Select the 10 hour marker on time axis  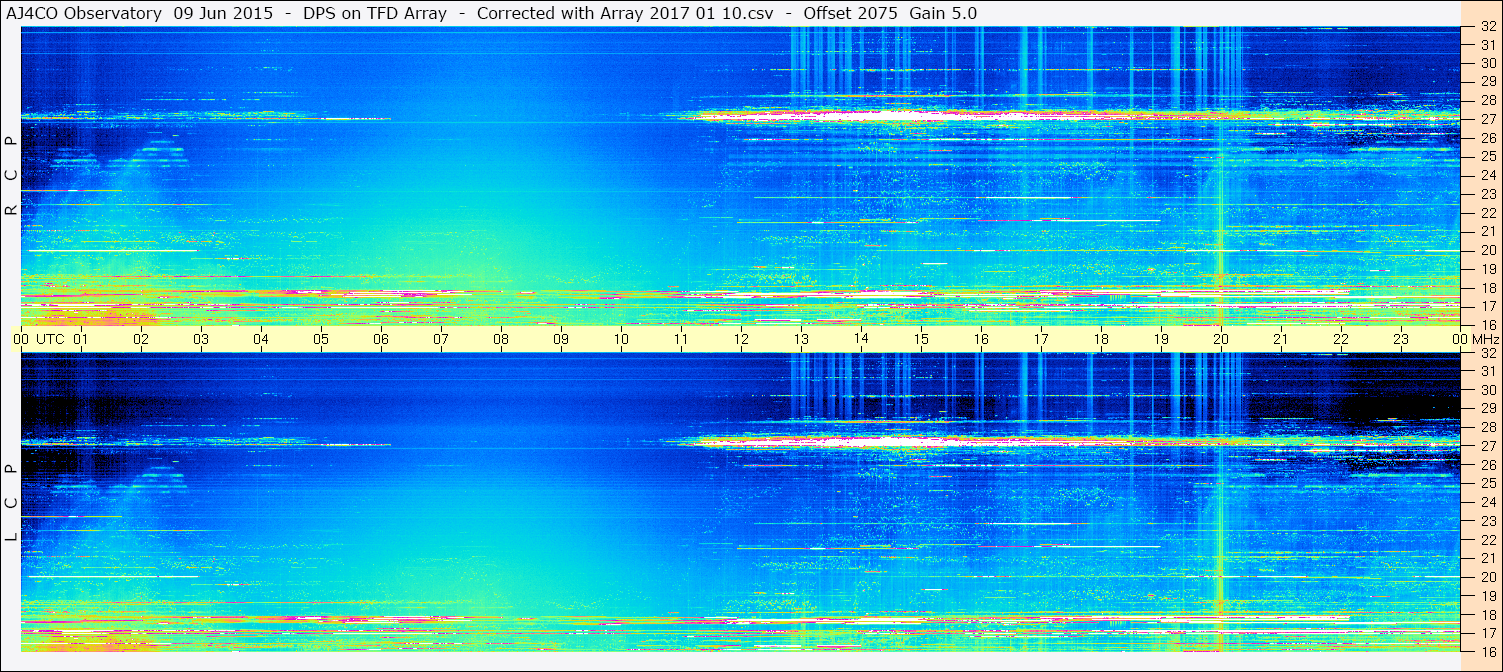click(621, 339)
